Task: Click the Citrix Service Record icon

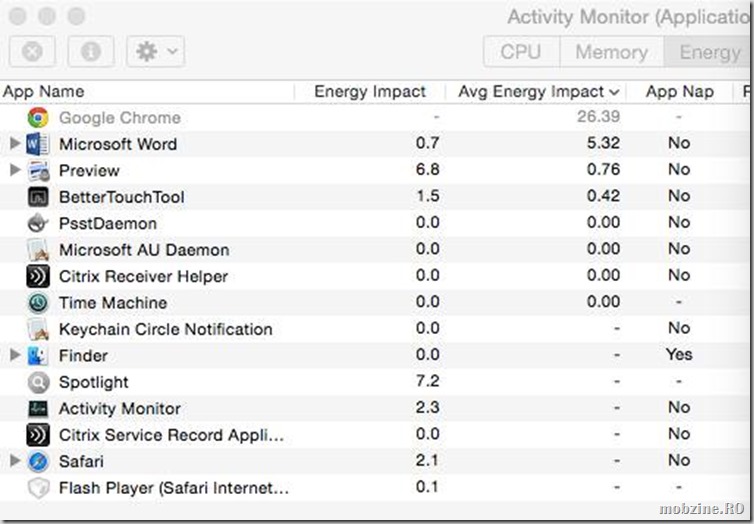Action: (x=38, y=435)
